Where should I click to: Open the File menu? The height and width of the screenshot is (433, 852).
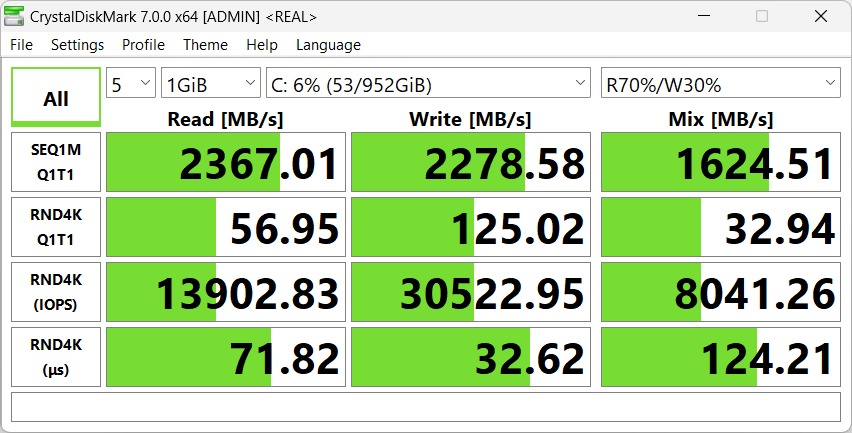pyautogui.click(x=21, y=45)
